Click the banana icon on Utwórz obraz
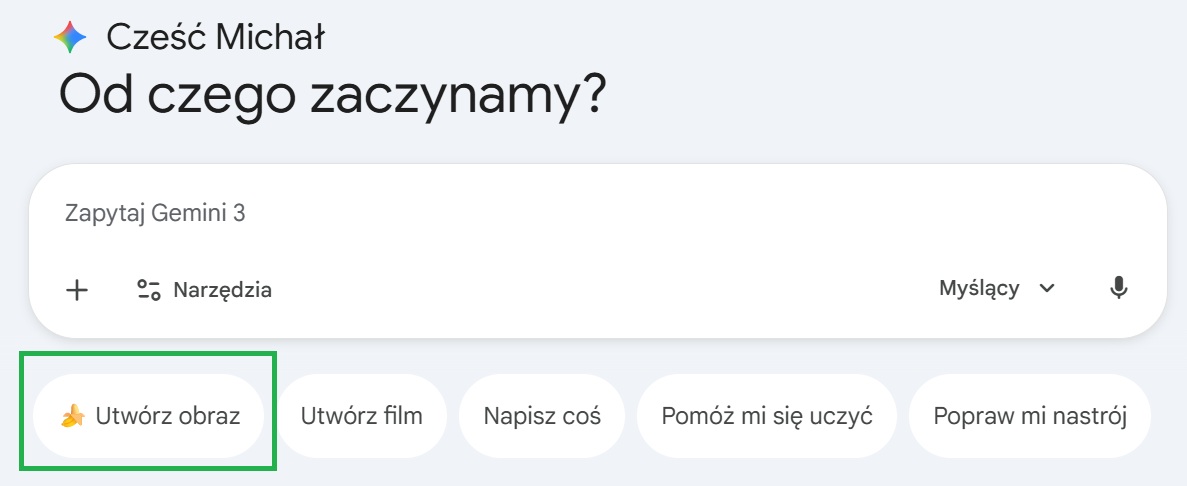The width and height of the screenshot is (1187, 486). tap(72, 416)
